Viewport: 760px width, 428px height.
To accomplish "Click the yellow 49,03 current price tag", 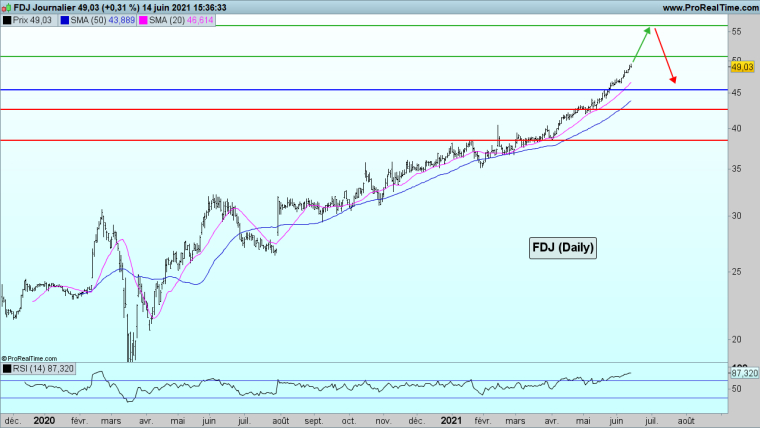I will pos(743,67).
